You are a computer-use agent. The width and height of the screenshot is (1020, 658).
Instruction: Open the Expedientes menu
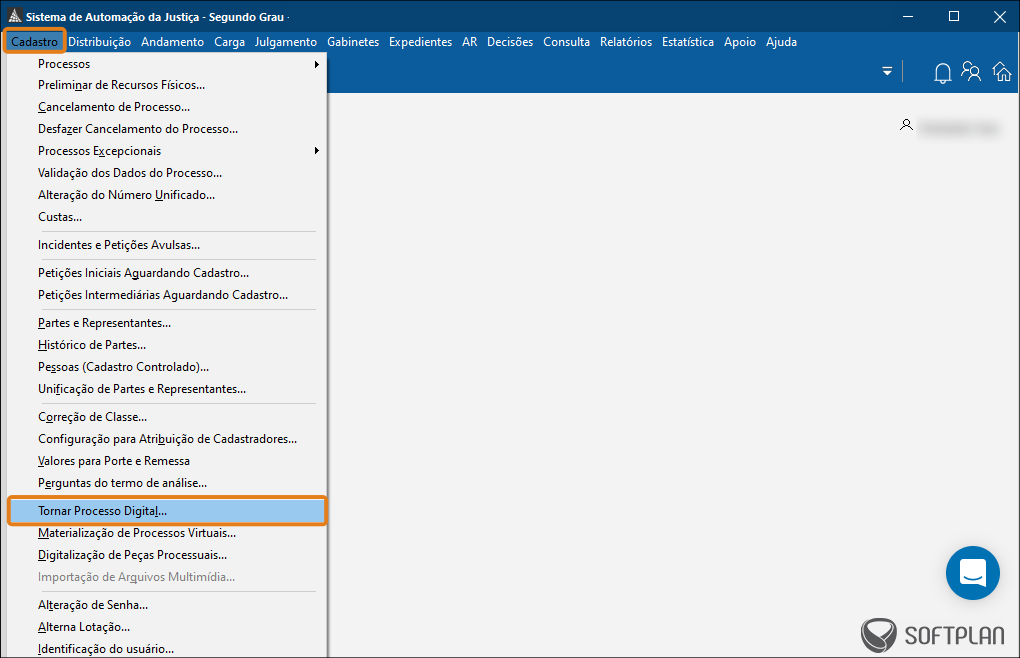click(x=420, y=42)
